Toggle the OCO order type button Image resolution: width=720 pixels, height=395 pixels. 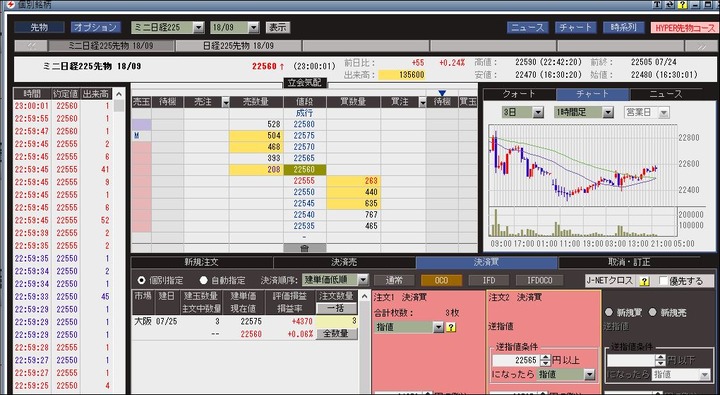pyautogui.click(x=441, y=280)
